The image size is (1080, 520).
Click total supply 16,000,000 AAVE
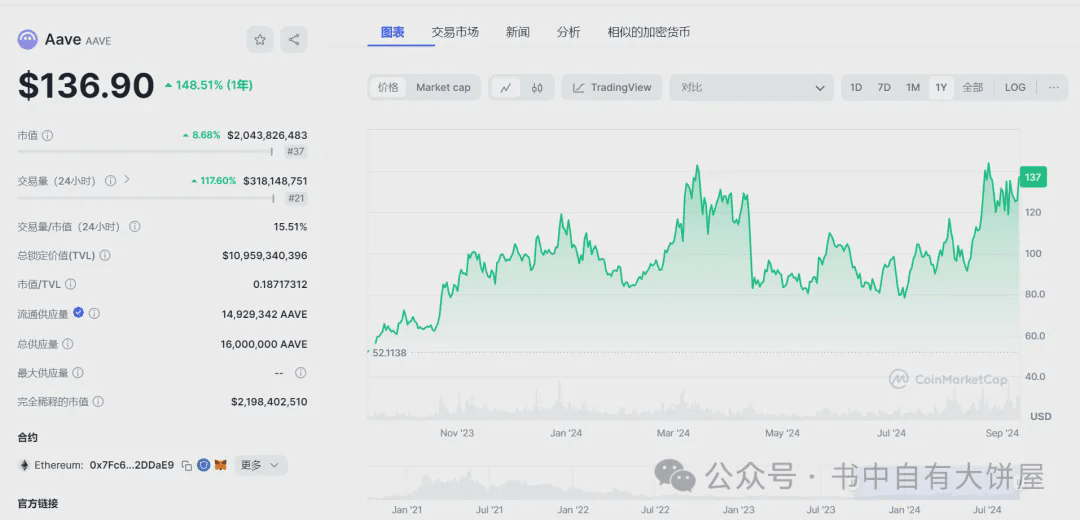[x=264, y=344]
